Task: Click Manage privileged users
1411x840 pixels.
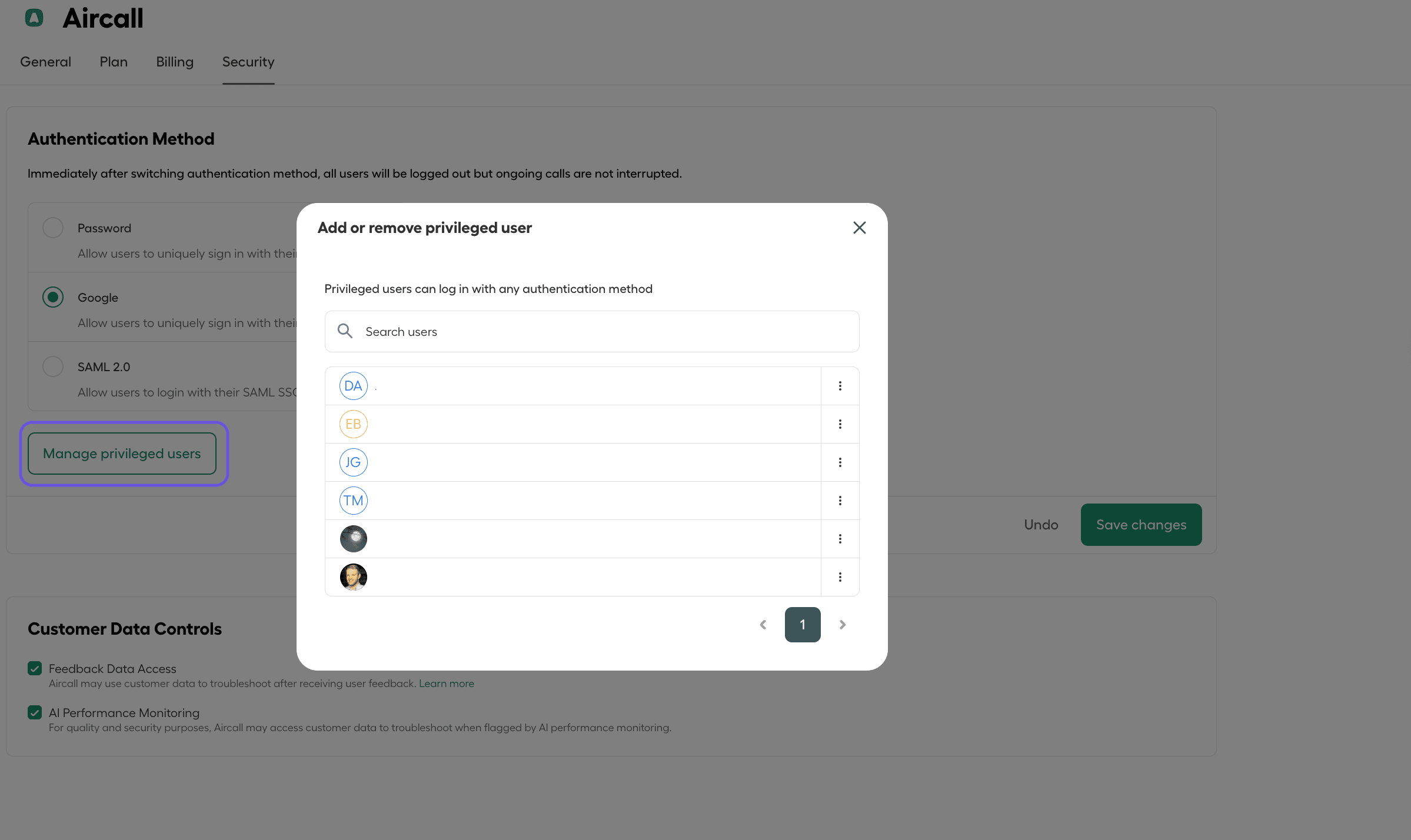Action: [x=122, y=453]
